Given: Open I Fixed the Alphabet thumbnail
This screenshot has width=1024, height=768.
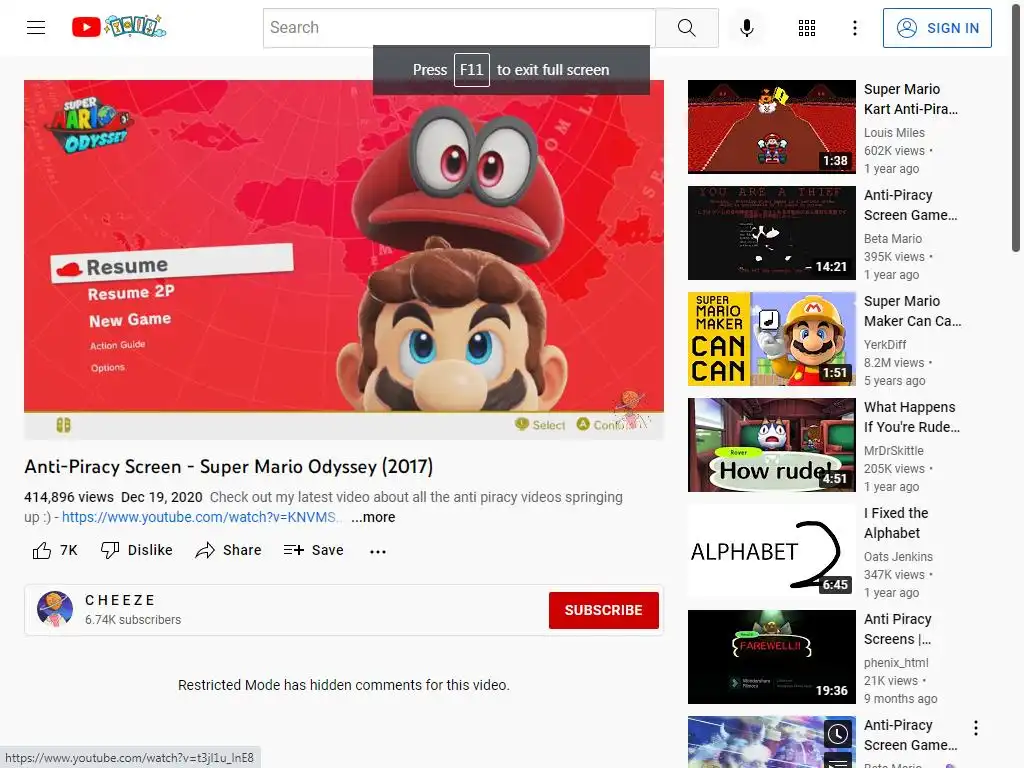Looking at the screenshot, I should (771, 551).
